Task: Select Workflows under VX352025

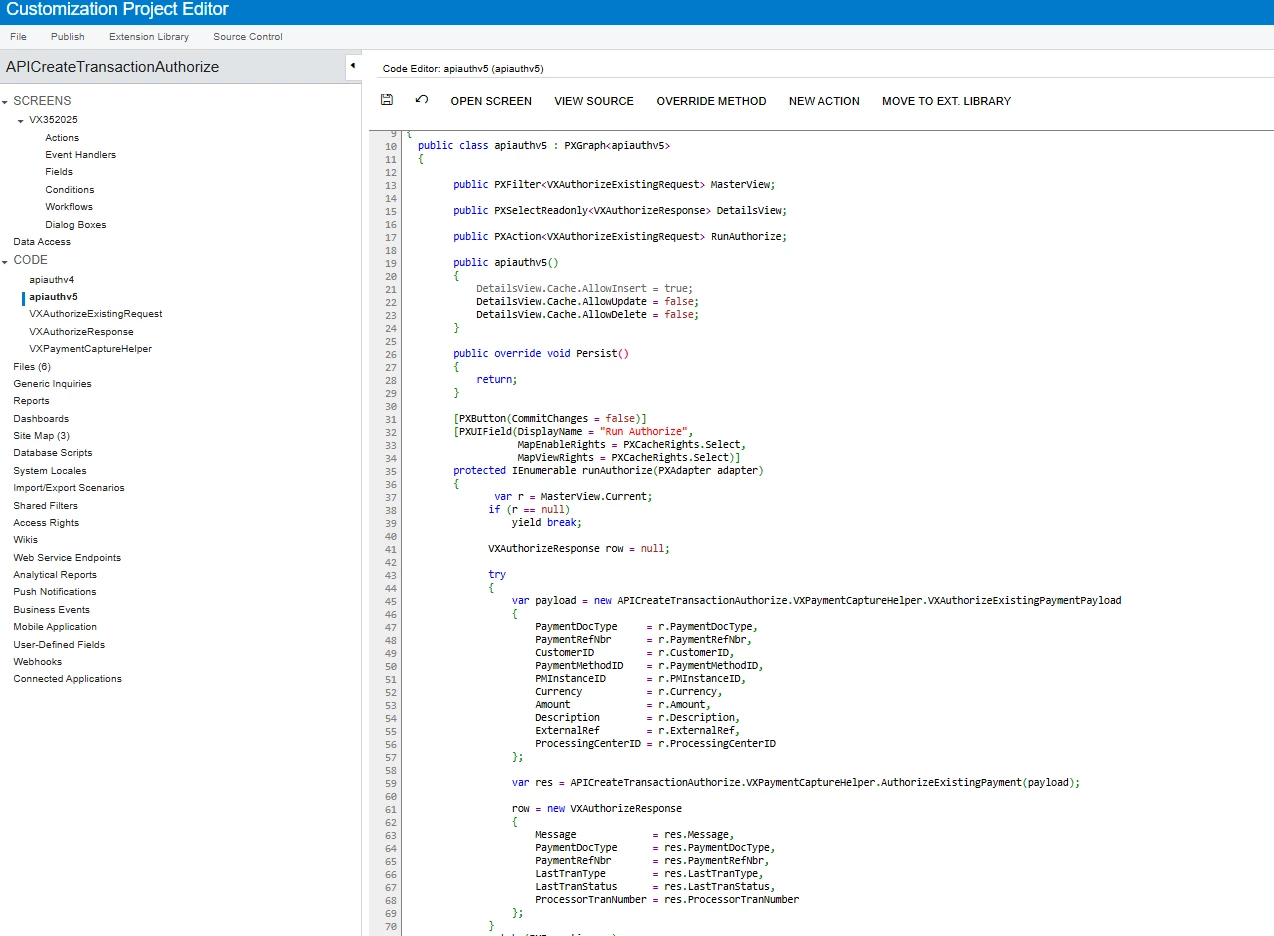Action: click(x=69, y=207)
